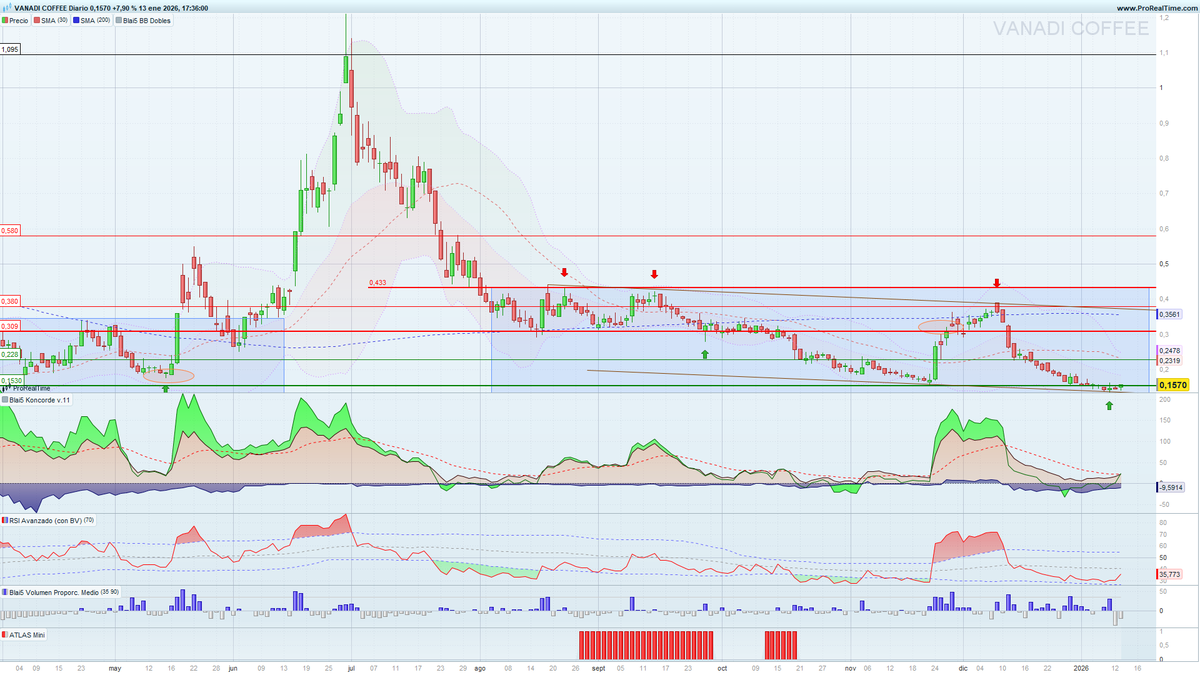Image resolution: width=1200 pixels, height=675 pixels.
Task: Click the sept label on time axis
Action: point(598,666)
